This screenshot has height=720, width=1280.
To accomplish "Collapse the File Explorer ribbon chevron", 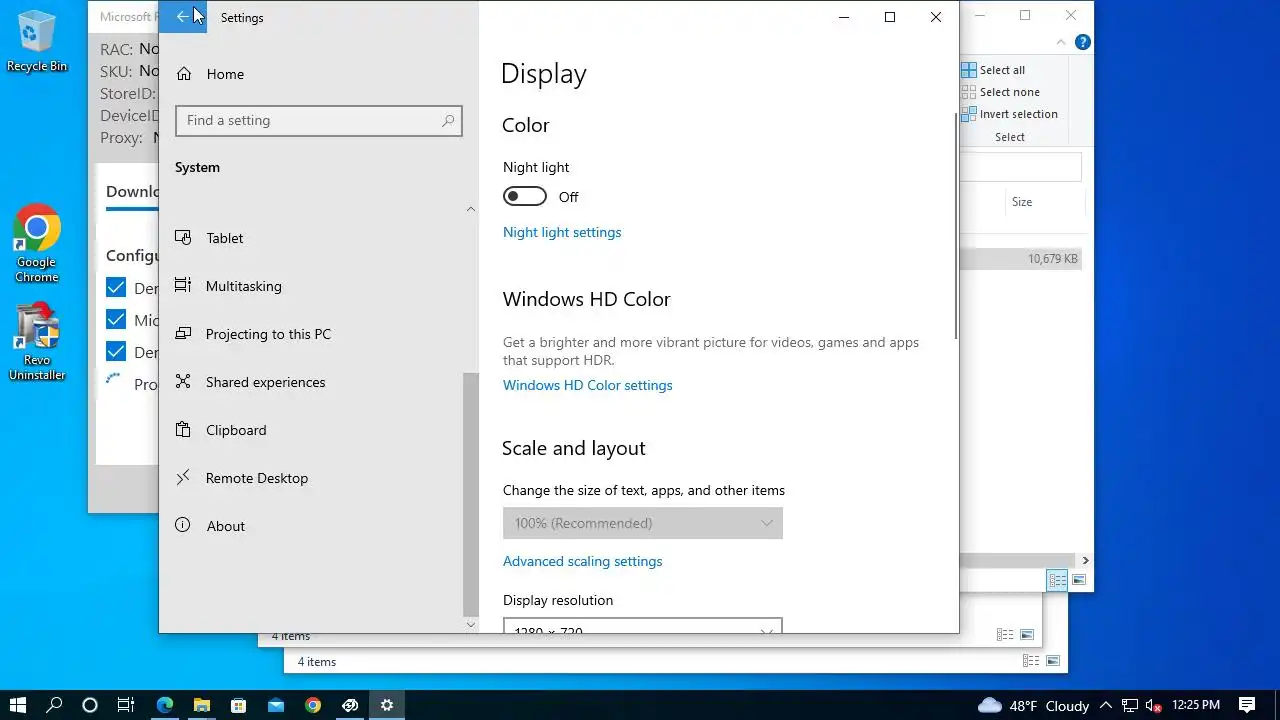I will tap(1062, 42).
